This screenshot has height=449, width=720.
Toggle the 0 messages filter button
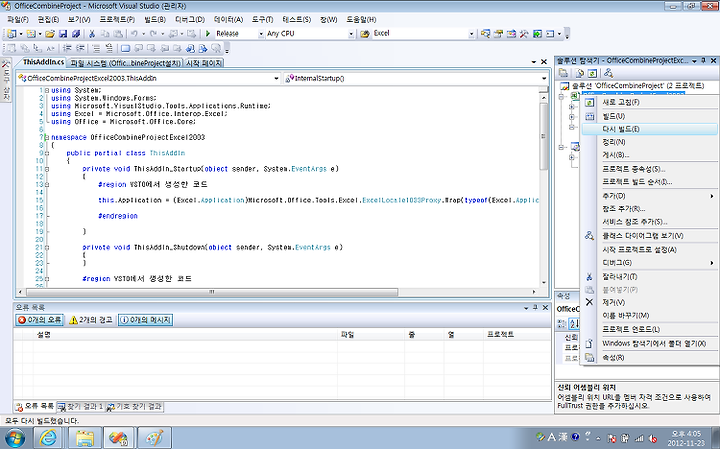145,320
